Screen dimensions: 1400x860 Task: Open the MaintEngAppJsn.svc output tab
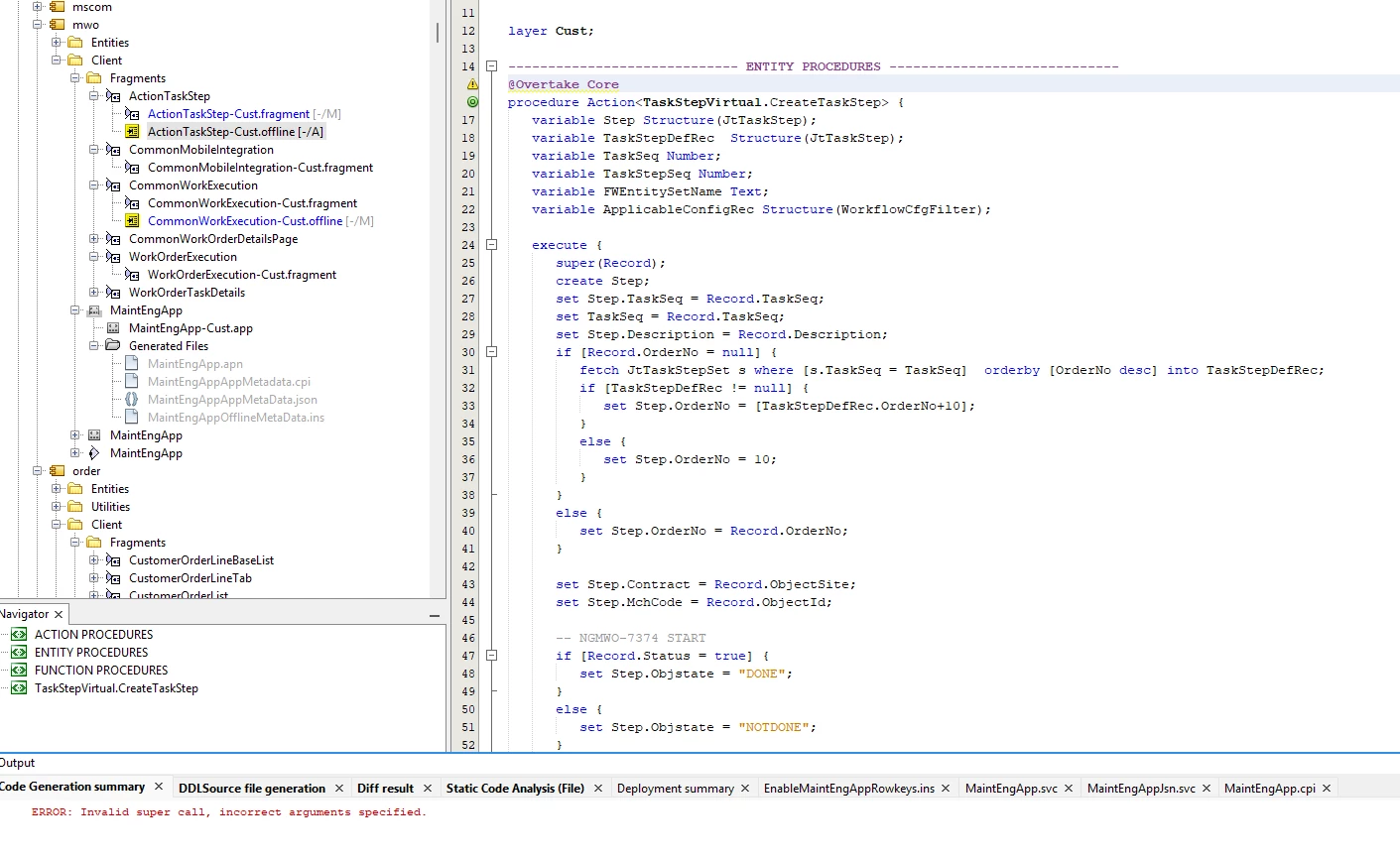tap(1141, 789)
